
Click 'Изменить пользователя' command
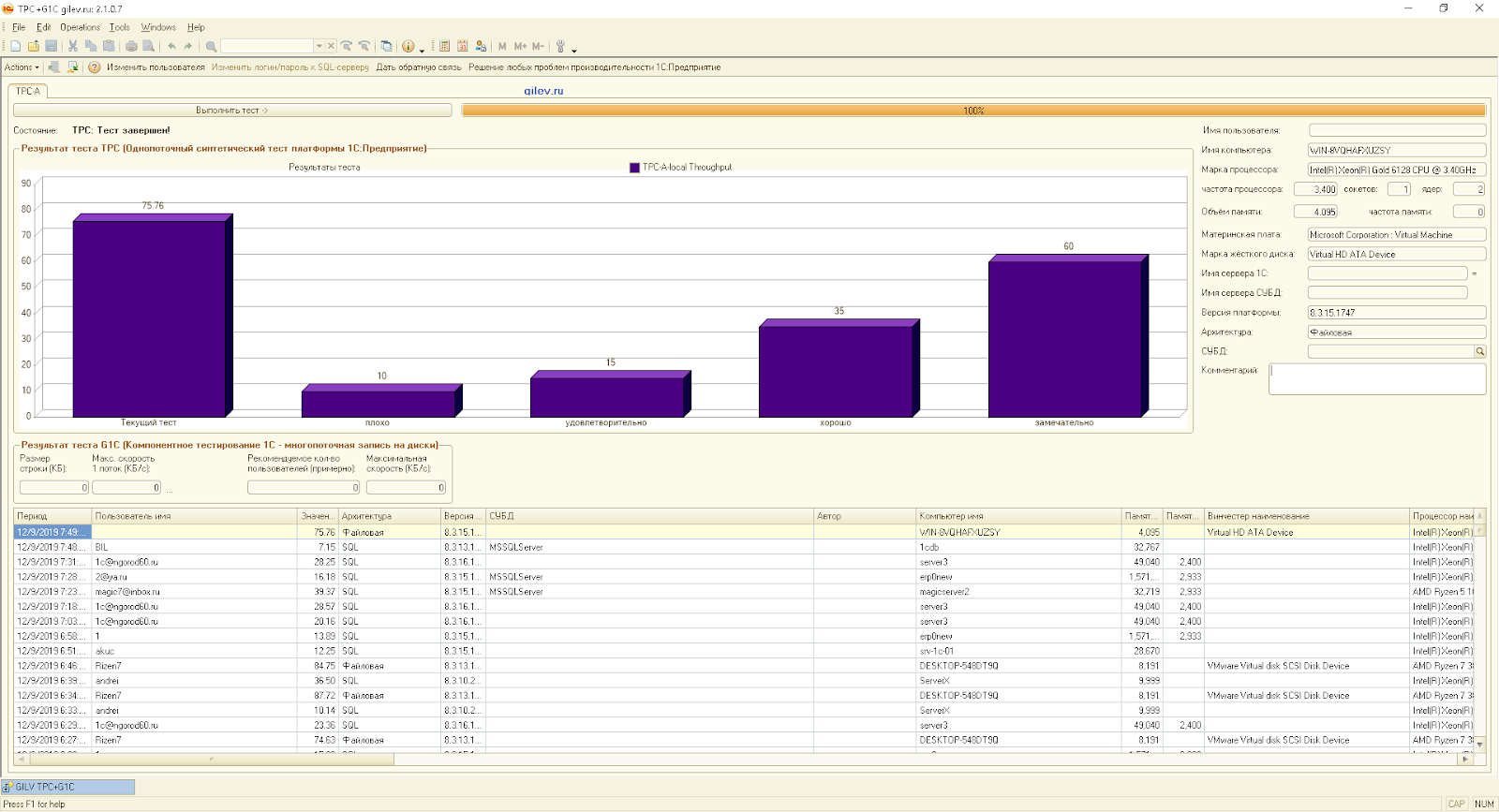click(156, 67)
